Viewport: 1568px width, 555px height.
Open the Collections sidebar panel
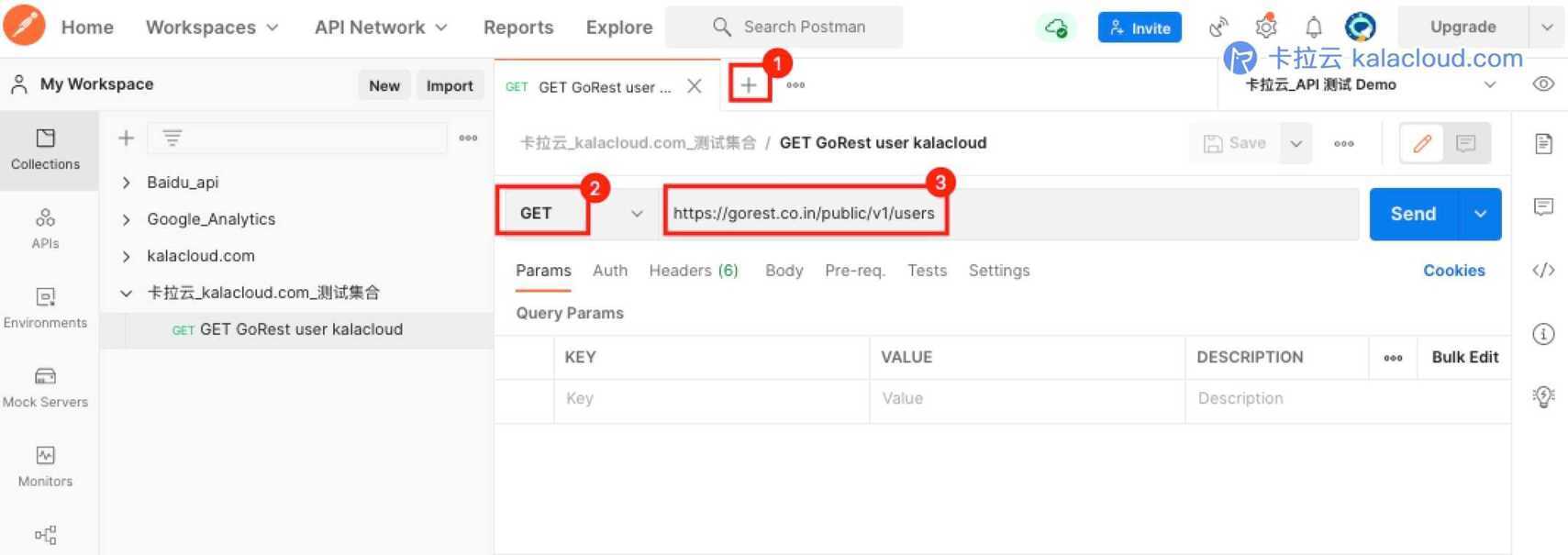coord(45,149)
